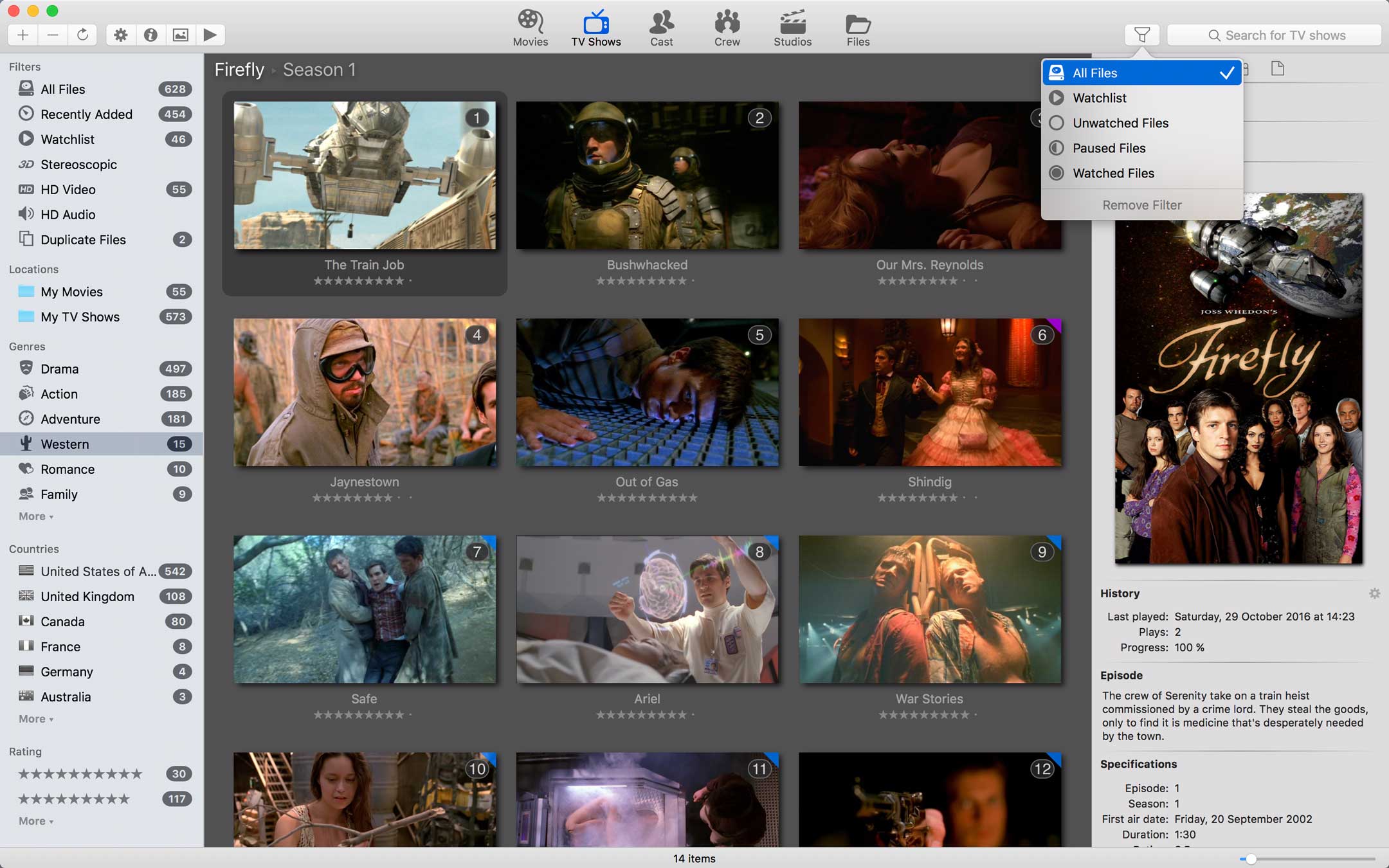Click Remove Filter in popup menu
The width and height of the screenshot is (1389, 868).
coord(1142,205)
